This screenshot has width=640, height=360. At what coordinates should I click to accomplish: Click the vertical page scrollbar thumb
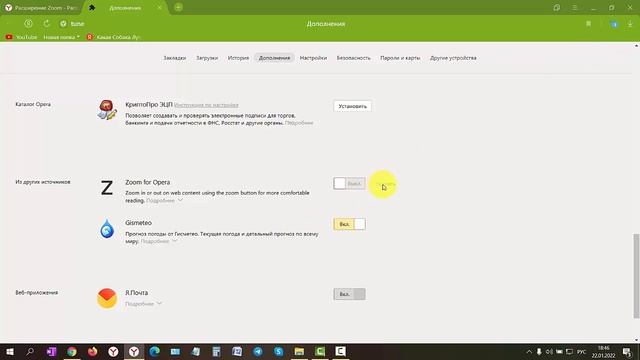636,276
